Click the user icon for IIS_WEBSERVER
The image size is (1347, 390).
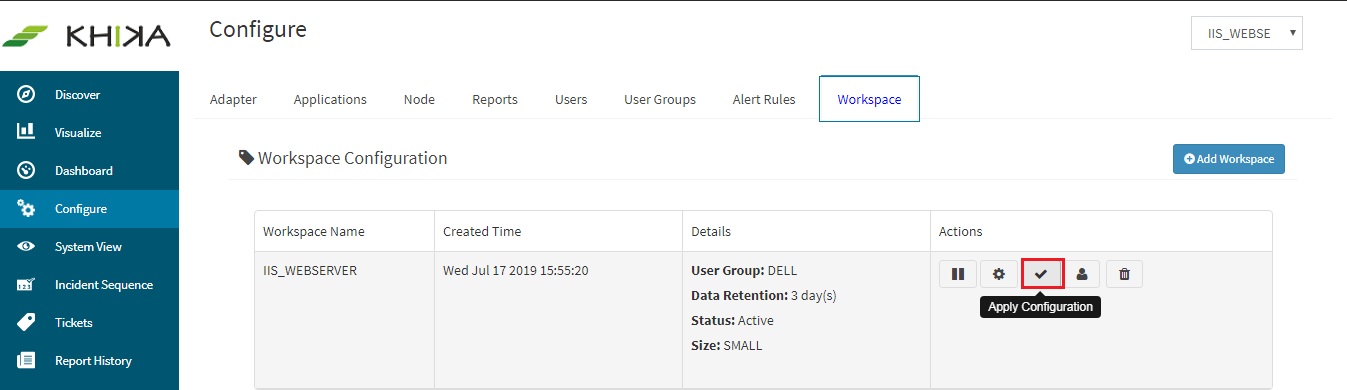(1082, 274)
